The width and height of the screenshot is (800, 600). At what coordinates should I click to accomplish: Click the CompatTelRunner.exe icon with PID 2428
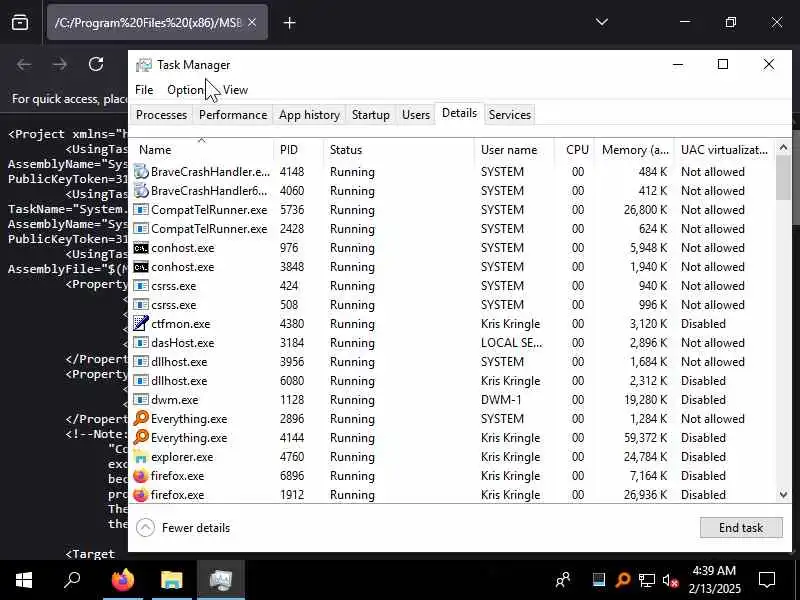[x=141, y=229]
